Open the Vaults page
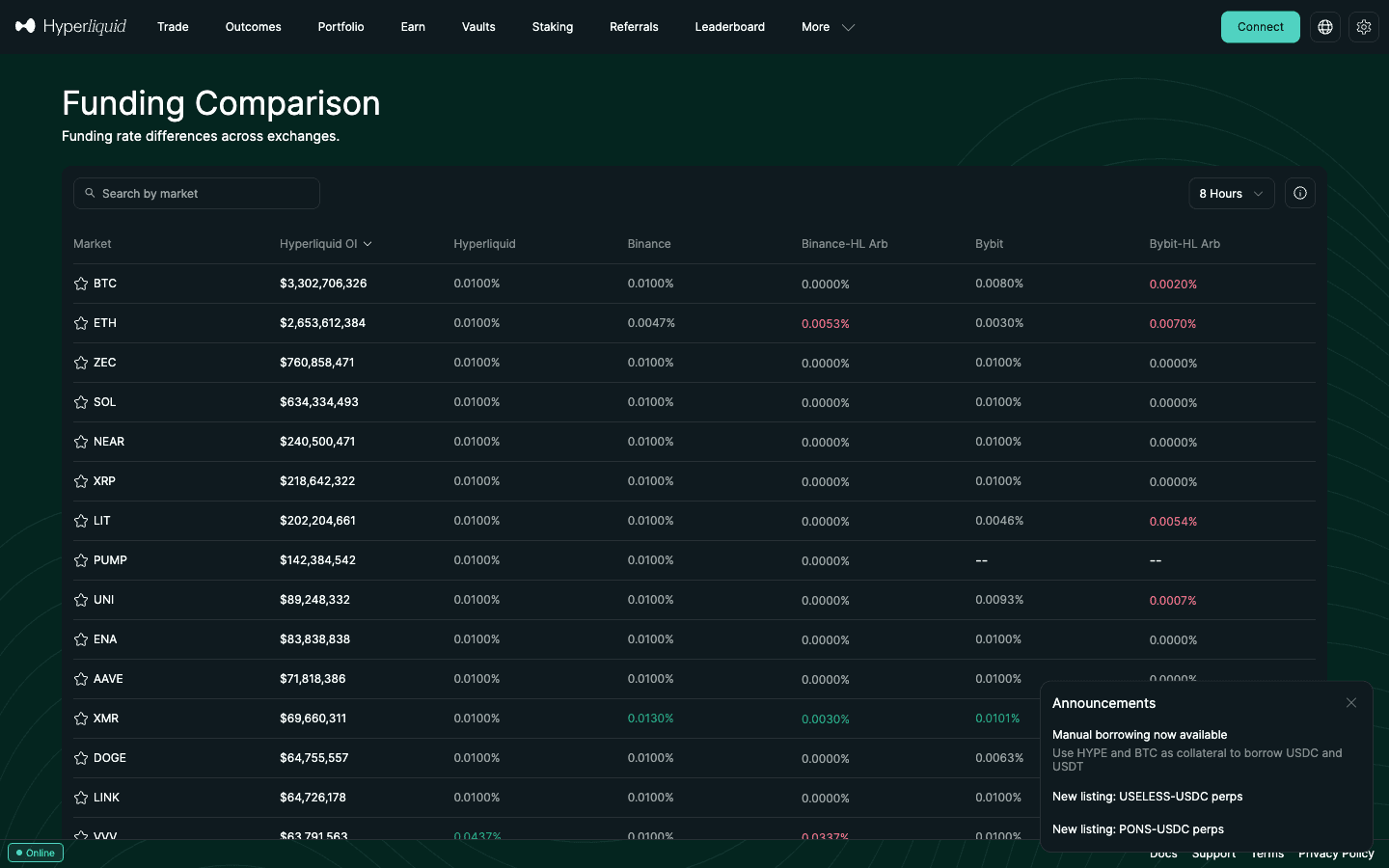Screen dimensions: 1389x868 coord(478,27)
